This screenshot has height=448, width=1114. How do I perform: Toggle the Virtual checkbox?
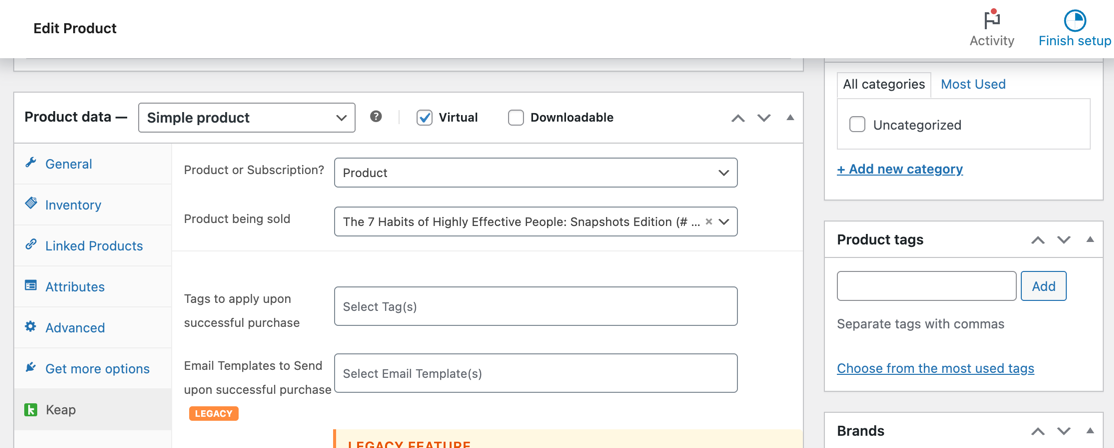coord(425,118)
